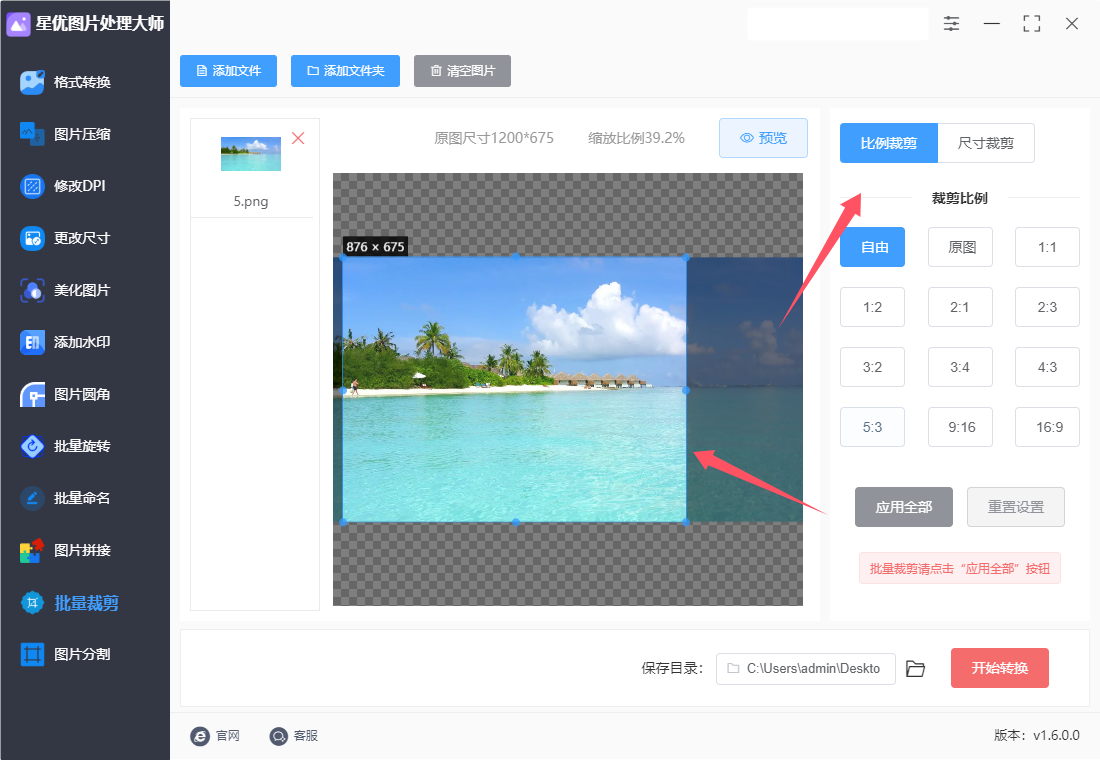Open the 修改DPI tool
1100x760 pixels.
(65, 186)
